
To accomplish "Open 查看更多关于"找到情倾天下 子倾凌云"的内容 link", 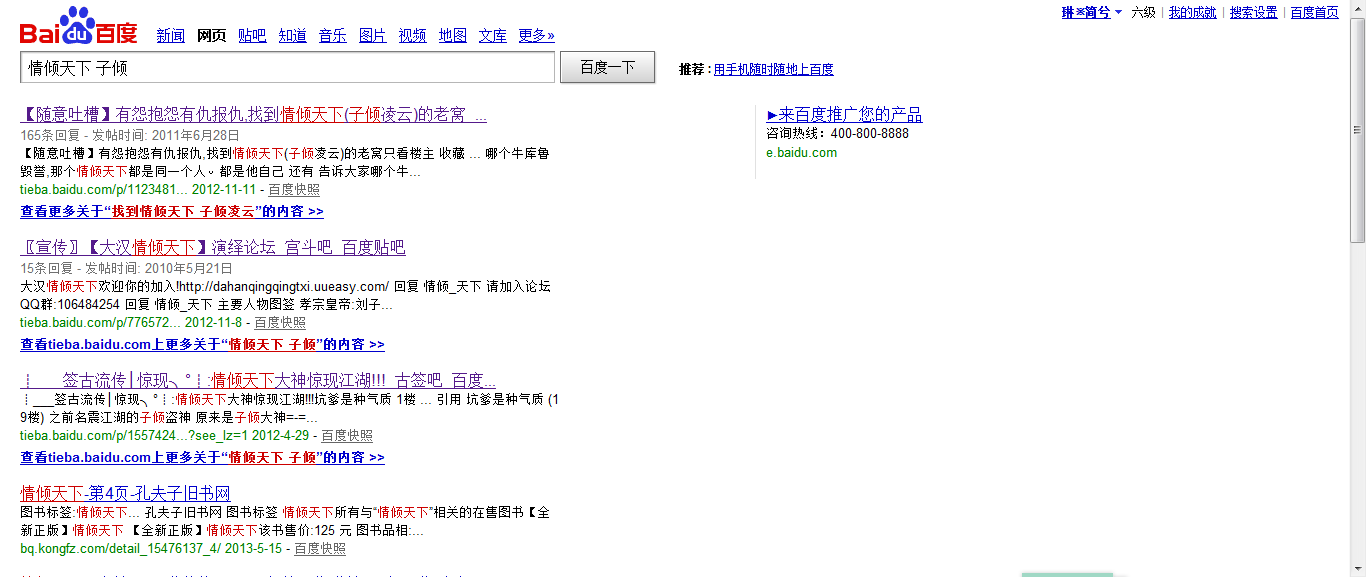I will (172, 212).
